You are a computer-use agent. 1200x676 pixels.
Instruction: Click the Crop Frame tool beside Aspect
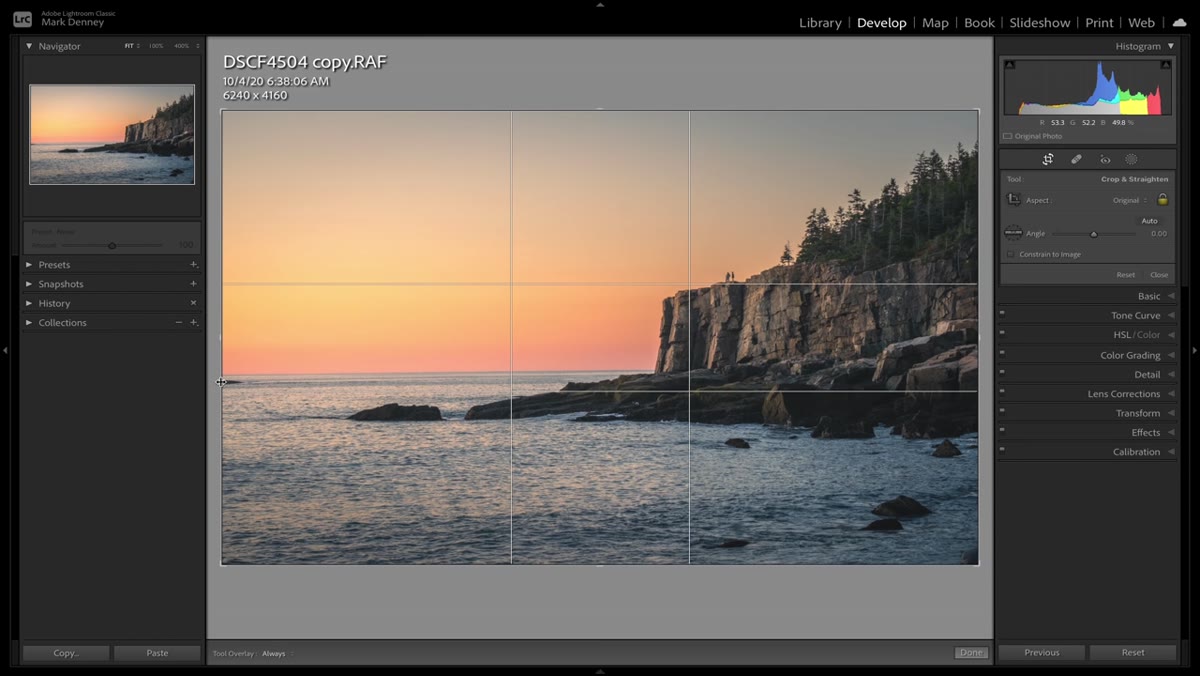click(x=1014, y=200)
